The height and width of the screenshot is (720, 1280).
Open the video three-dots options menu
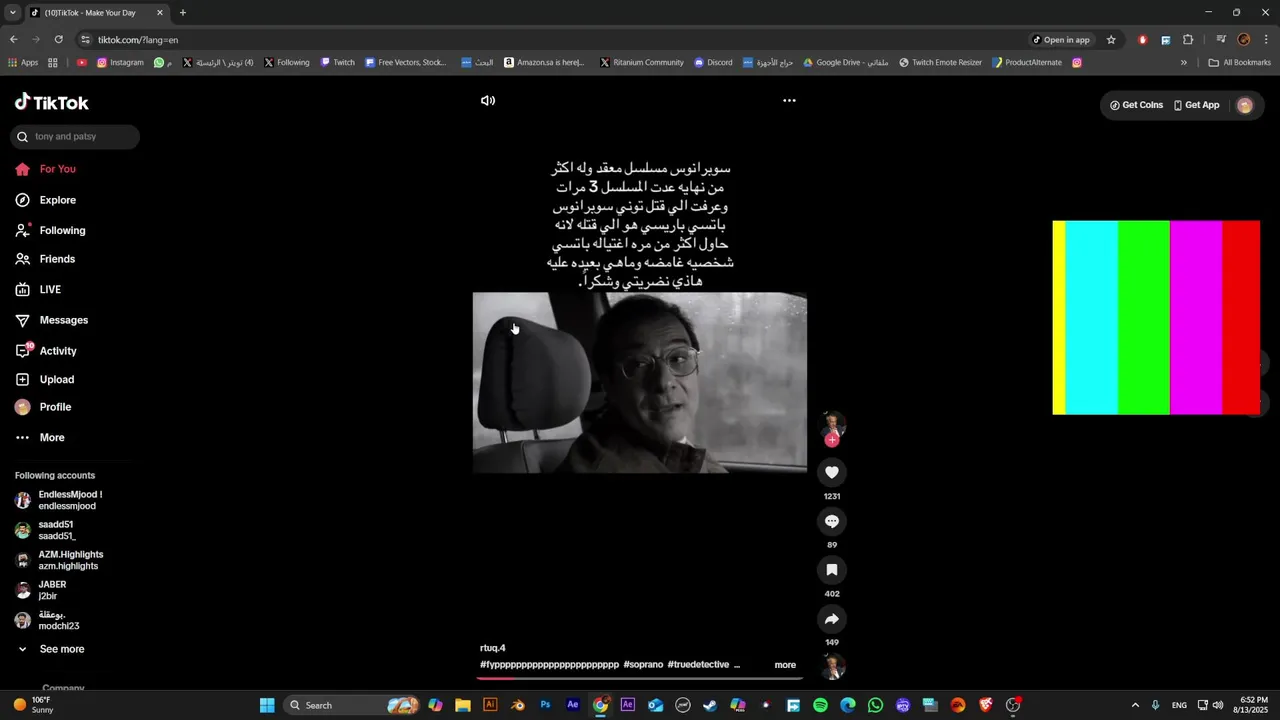789,101
